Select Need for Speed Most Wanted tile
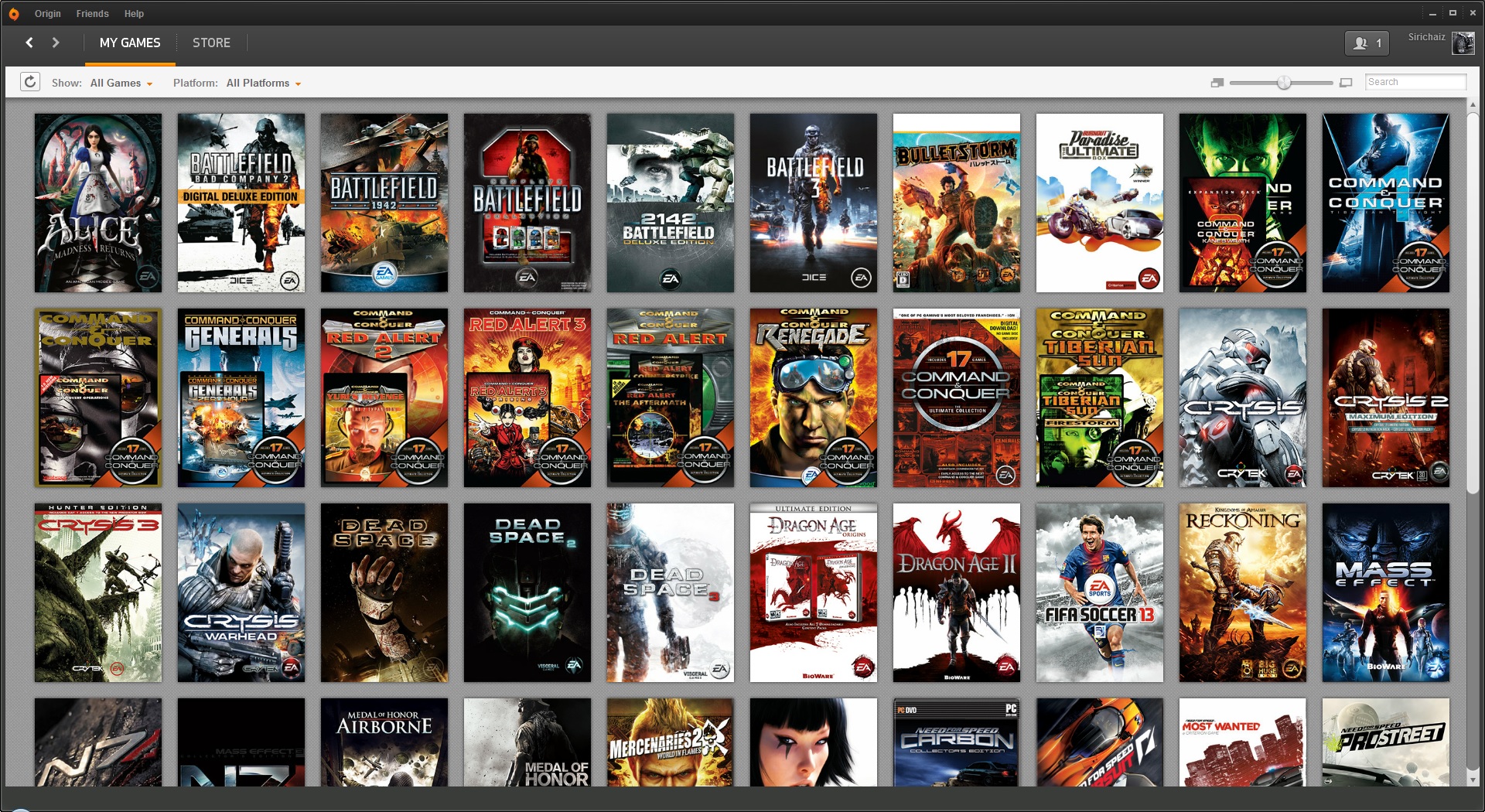 (1243, 742)
